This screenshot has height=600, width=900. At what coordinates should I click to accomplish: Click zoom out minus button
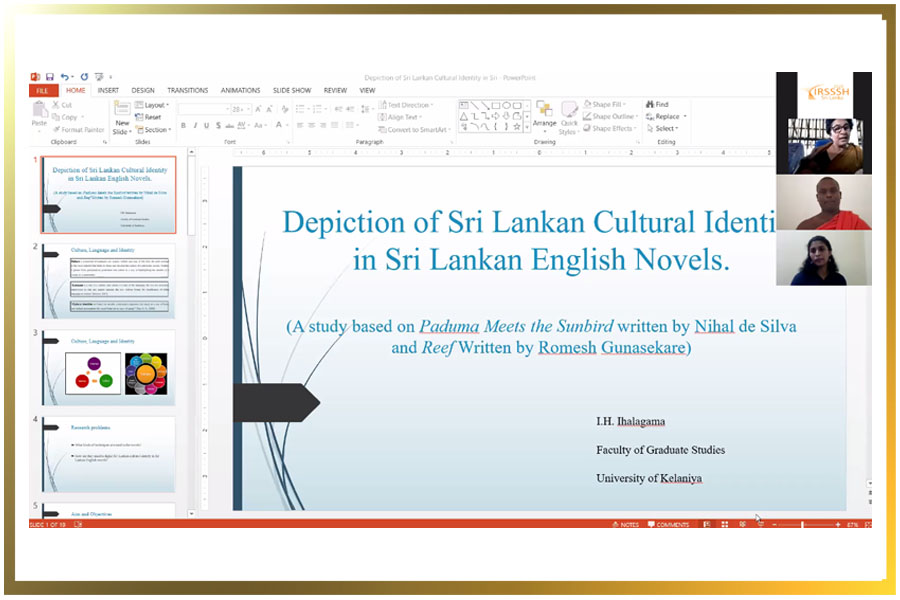[774, 524]
